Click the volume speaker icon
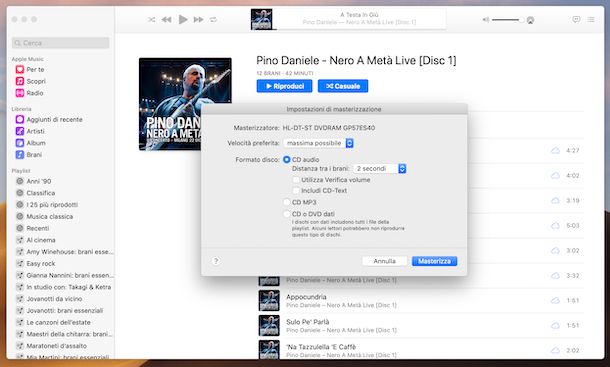610x367 pixels. pos(486,19)
